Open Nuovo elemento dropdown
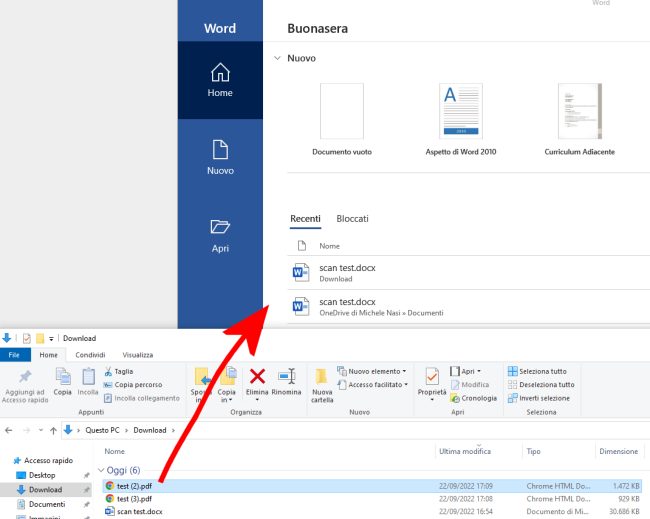This screenshot has width=650, height=519. tap(372, 371)
